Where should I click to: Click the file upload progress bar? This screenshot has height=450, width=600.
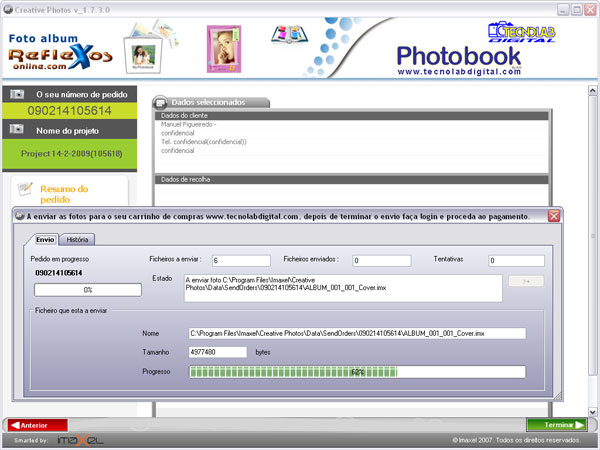(356, 372)
